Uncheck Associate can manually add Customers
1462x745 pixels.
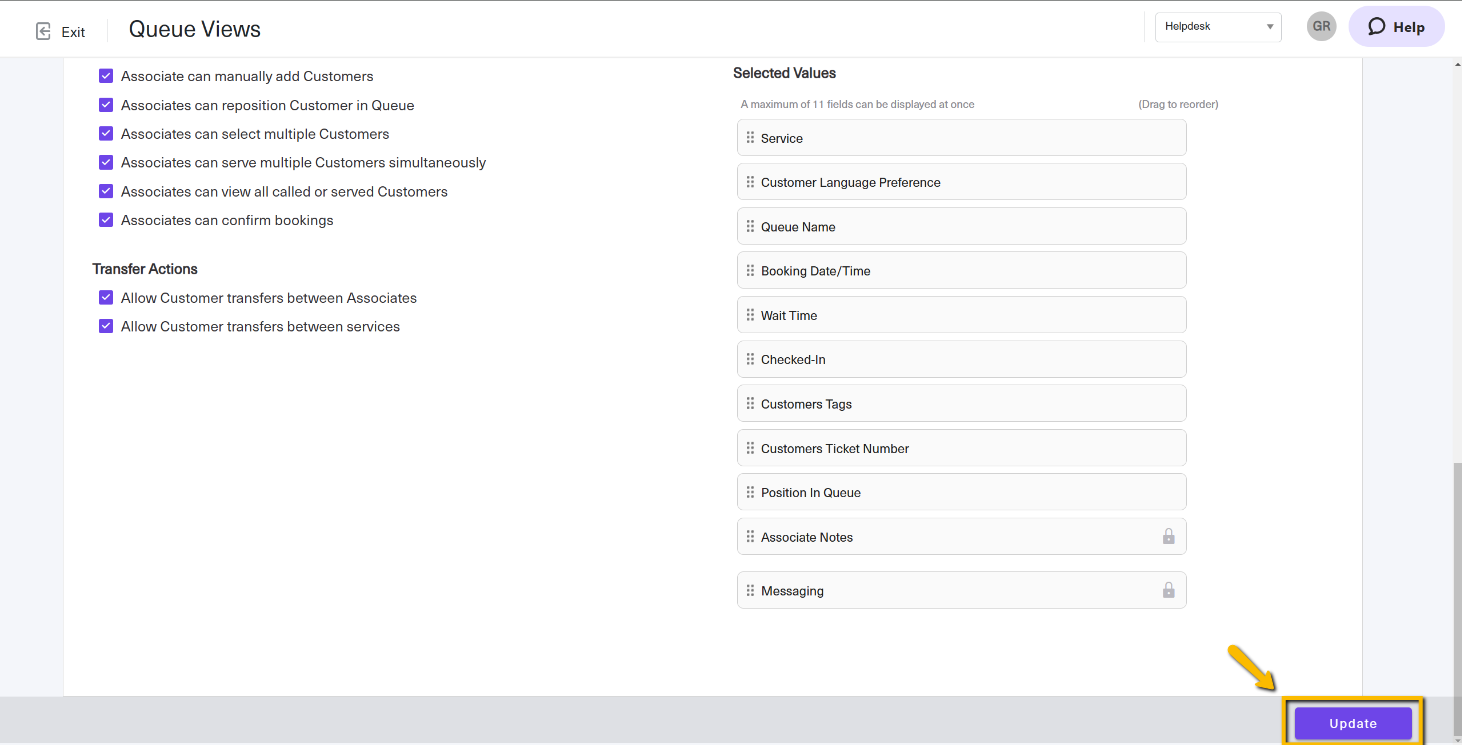(x=106, y=76)
